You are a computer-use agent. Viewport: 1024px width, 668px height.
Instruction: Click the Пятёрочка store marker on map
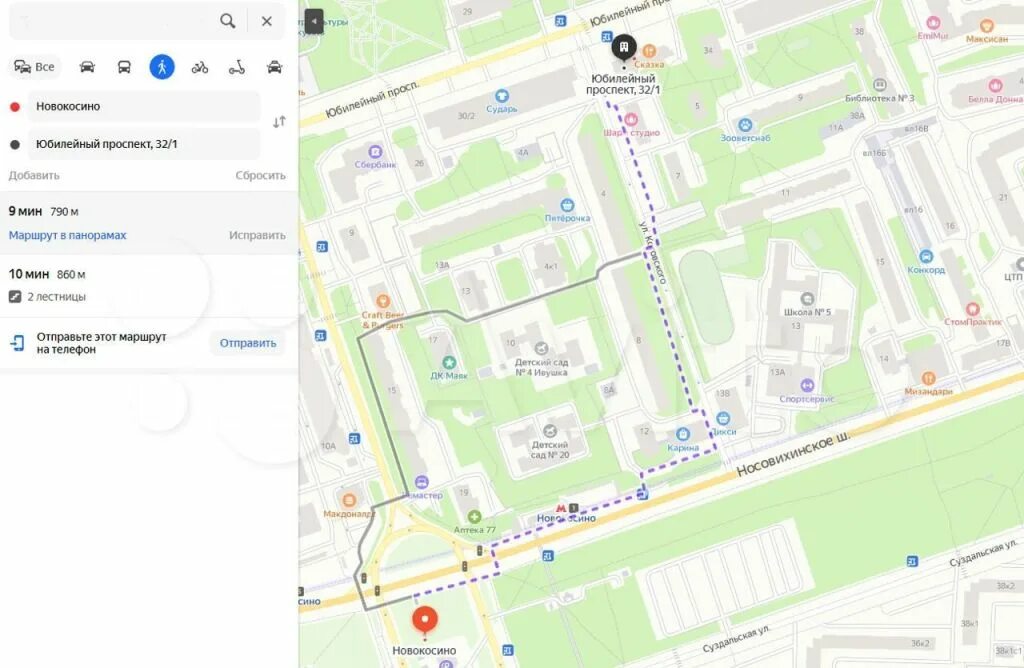tap(568, 206)
